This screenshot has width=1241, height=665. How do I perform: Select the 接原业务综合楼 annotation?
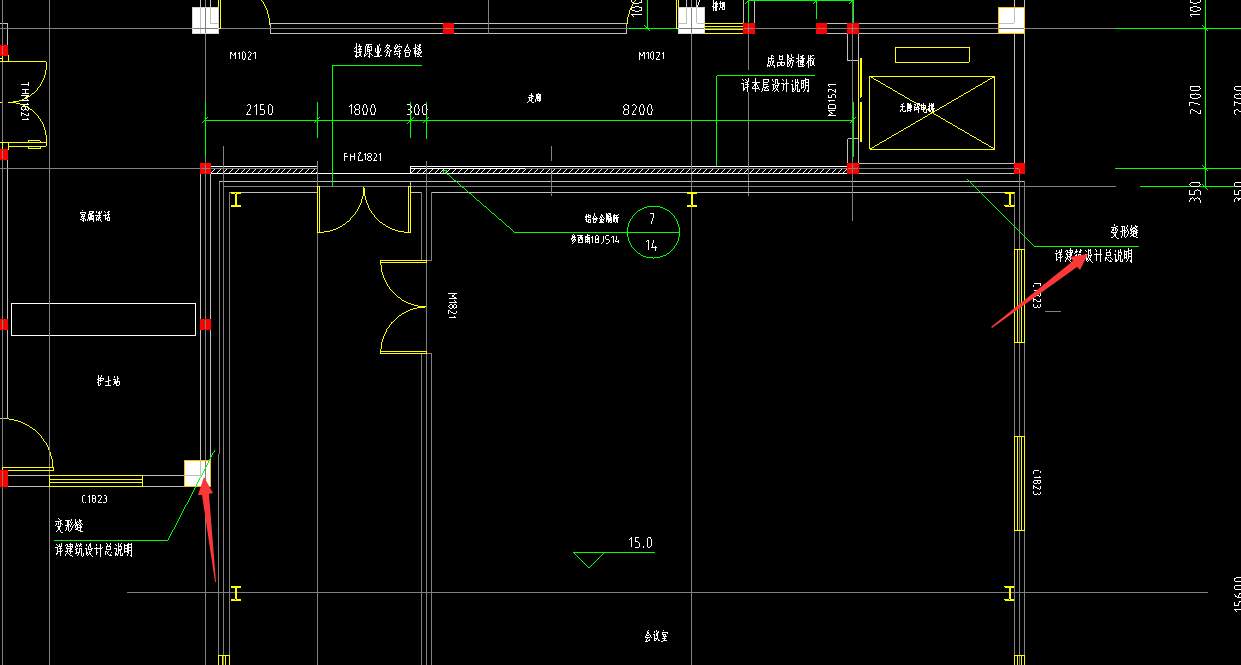[388, 51]
